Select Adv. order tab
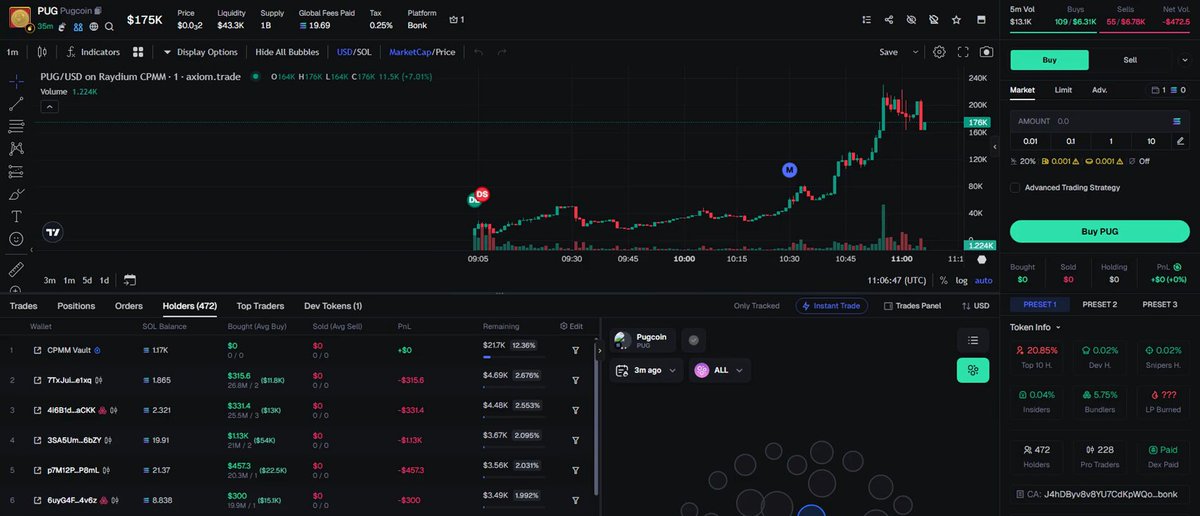 [x=1100, y=90]
